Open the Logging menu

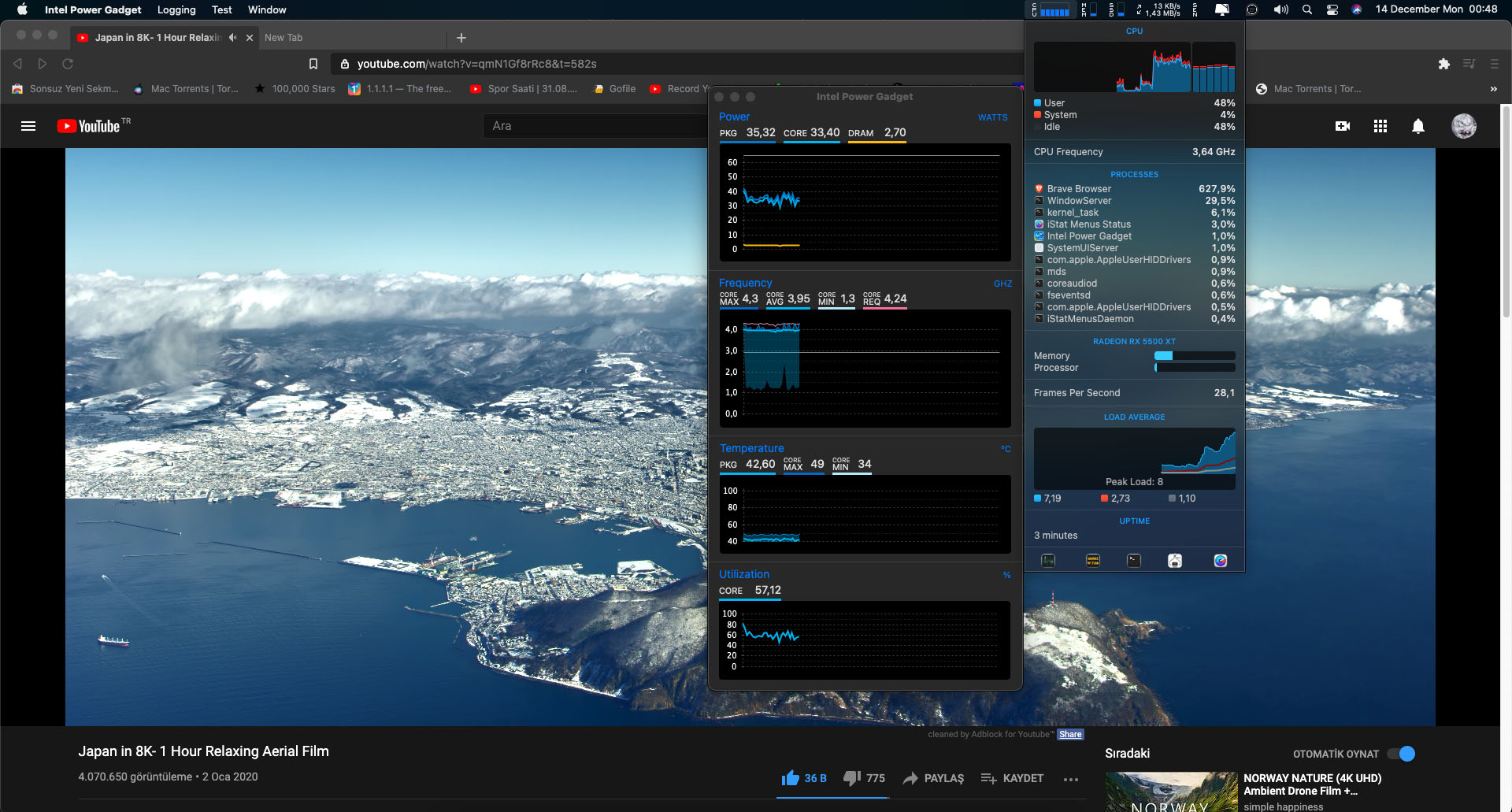[176, 9]
